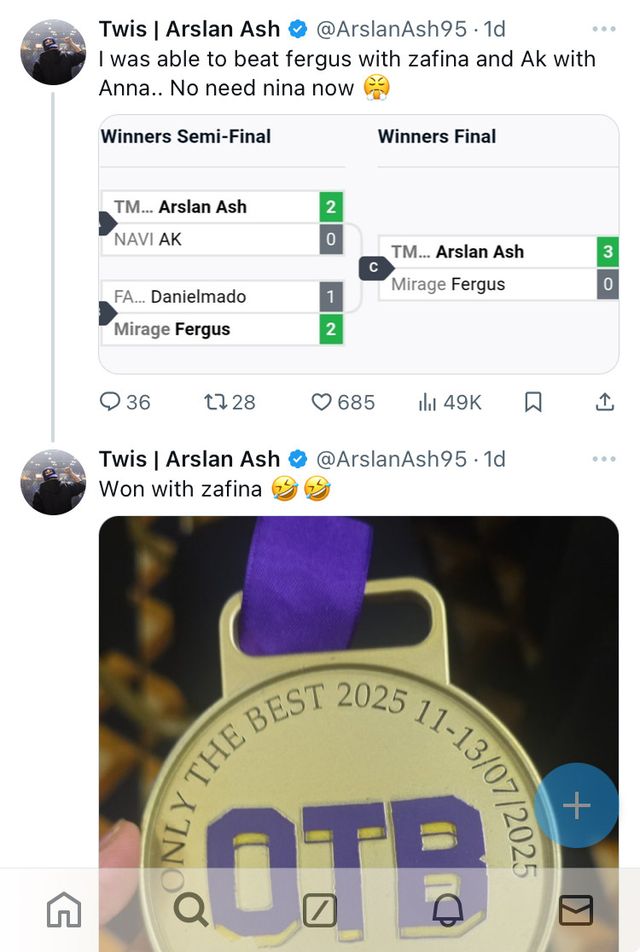
Task: Open Notifications from the bottom navigation
Action: 449,911
